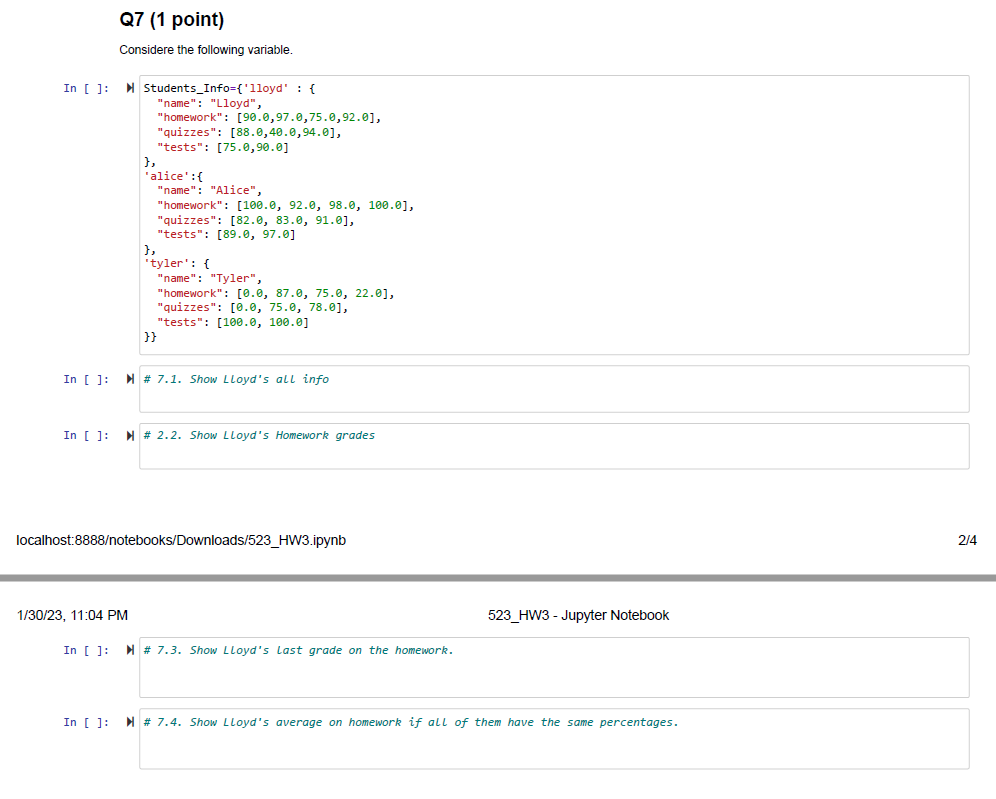Select the 'In [ ]:' prompt of Students_Info cell
The width and height of the screenshot is (996, 799).
[x=86, y=88]
